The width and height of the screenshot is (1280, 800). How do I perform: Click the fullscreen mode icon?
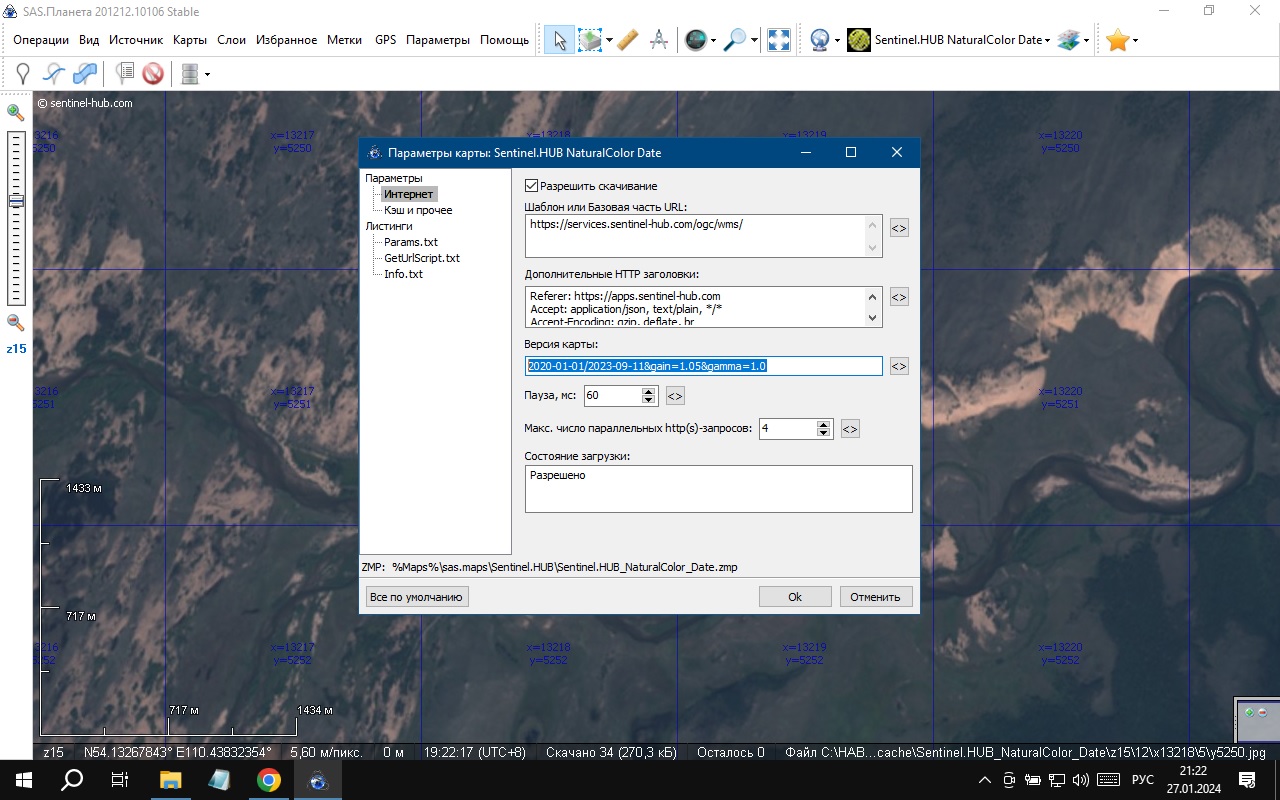778,40
